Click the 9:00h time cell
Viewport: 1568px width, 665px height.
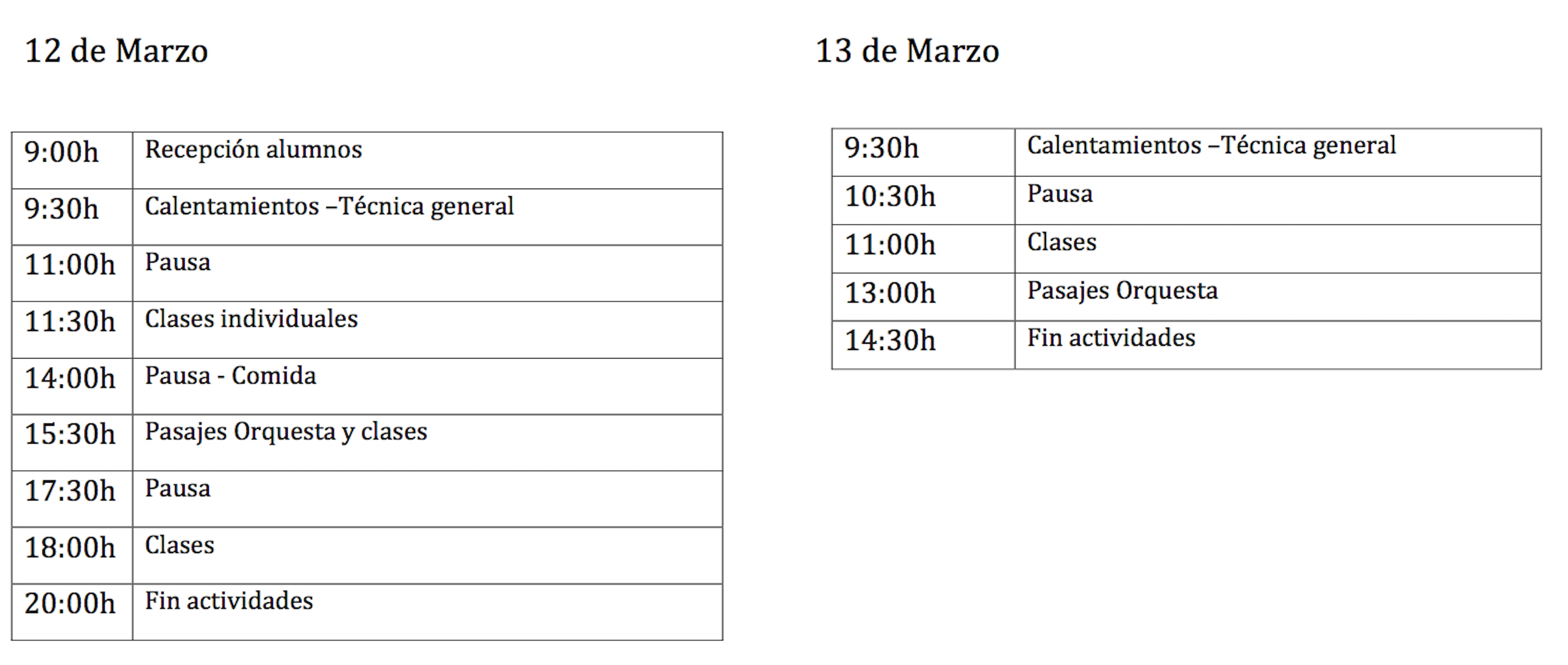61,152
